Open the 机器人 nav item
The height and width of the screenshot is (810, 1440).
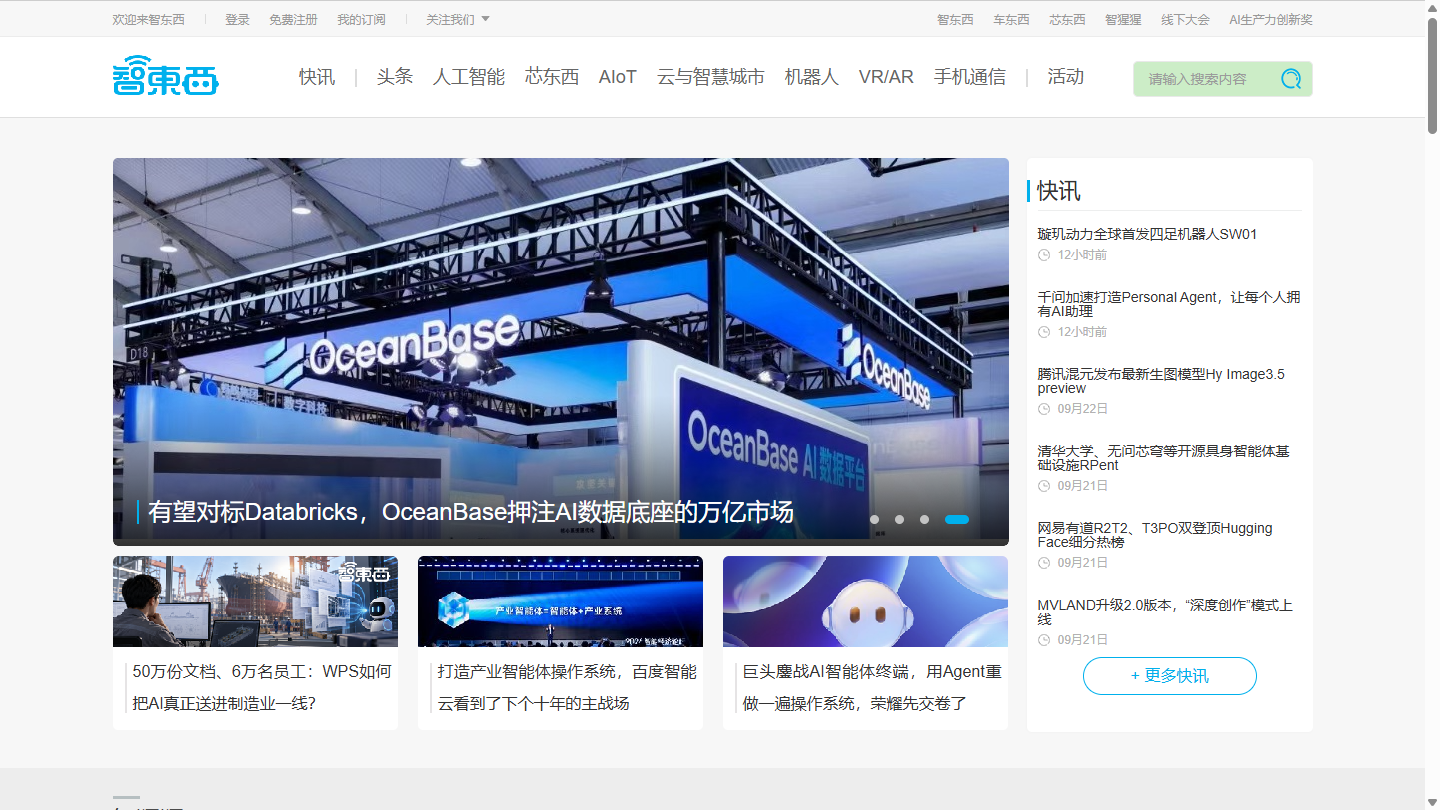812,77
